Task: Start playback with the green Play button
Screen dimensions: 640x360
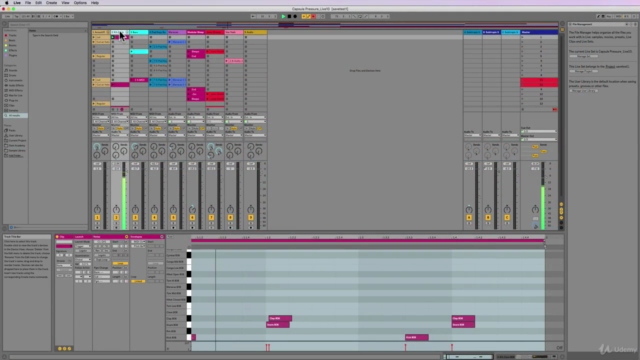Action: tap(283, 16)
